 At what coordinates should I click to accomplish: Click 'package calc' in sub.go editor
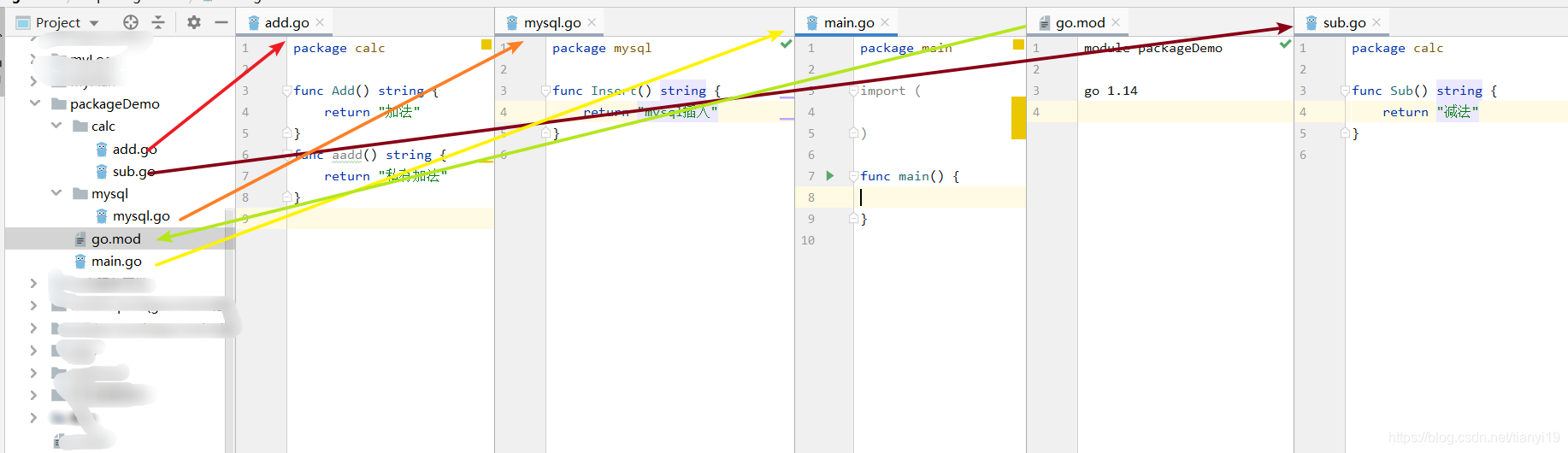pyautogui.click(x=1397, y=48)
